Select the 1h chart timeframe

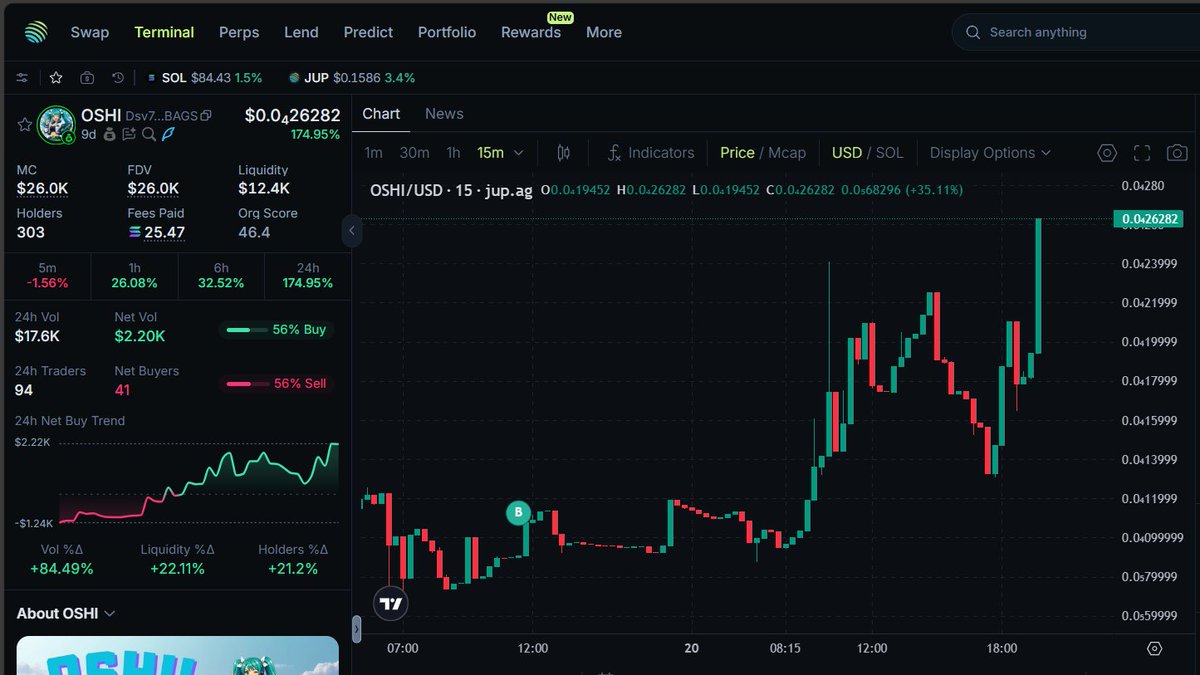coord(453,153)
